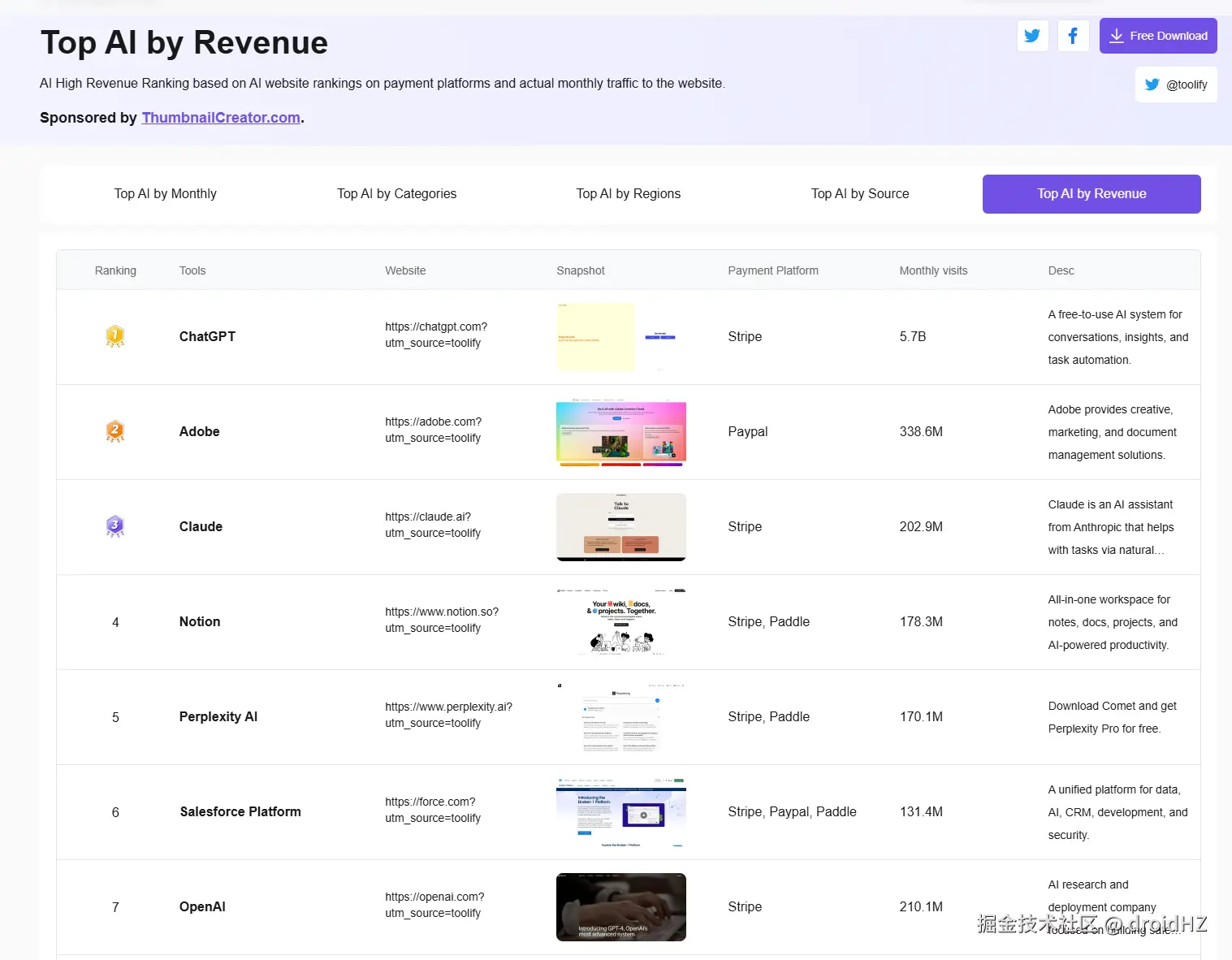
Task: Click the Twitter share icon
Action: 1032,36
